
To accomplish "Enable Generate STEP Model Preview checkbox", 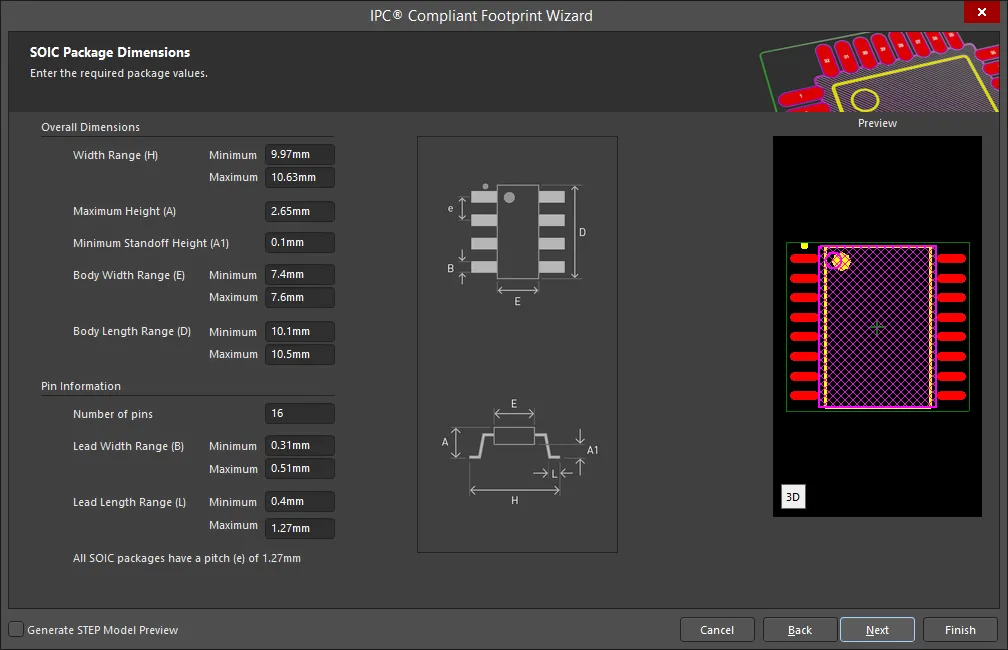I will click(x=16, y=629).
